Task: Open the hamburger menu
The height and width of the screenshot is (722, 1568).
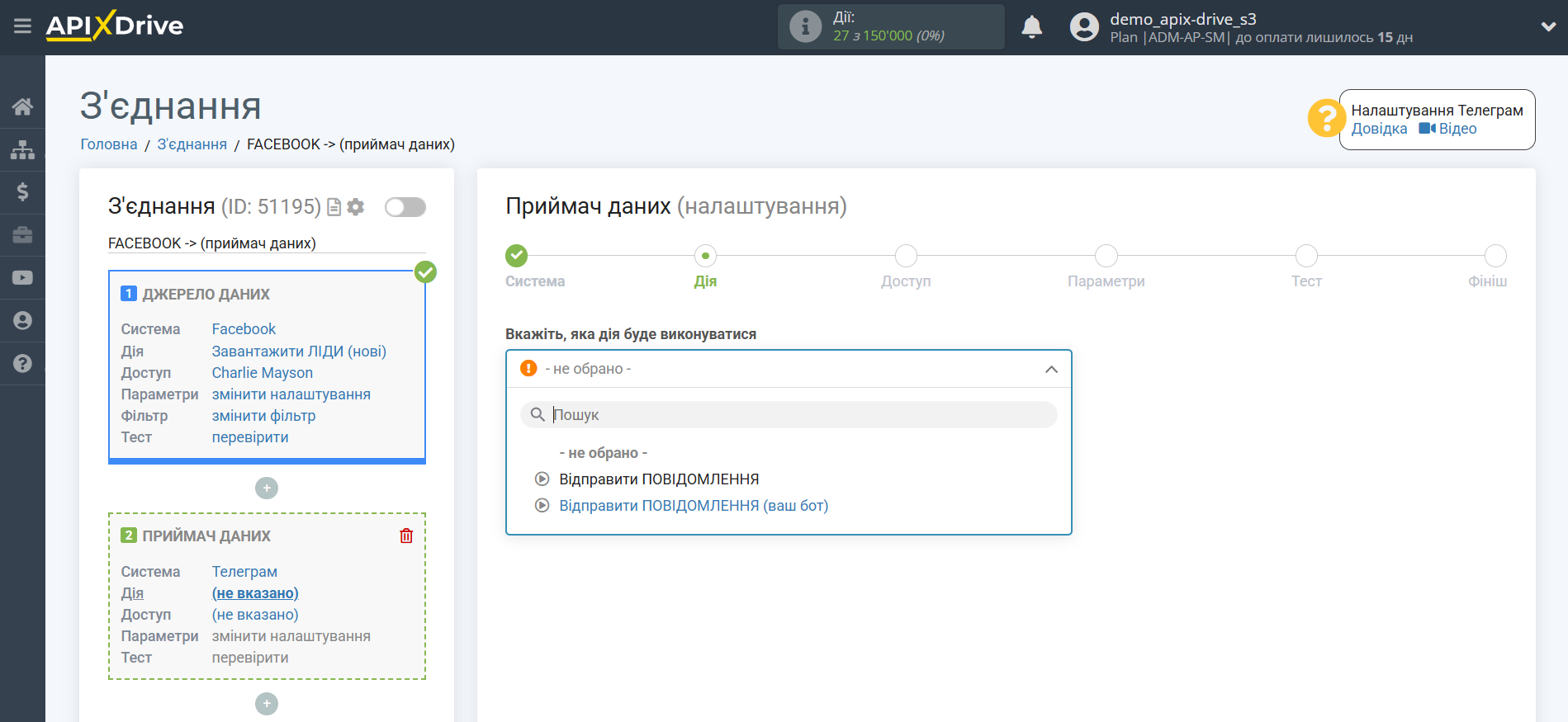Action: pos(22,26)
